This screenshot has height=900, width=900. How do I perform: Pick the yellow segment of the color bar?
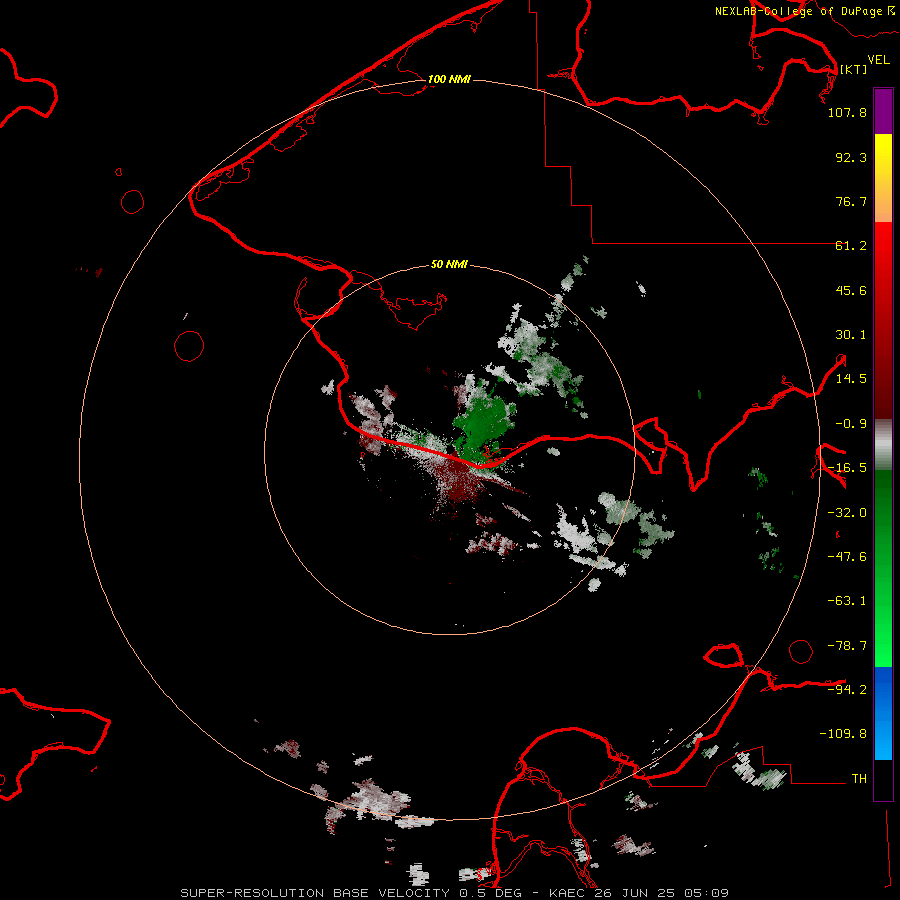[x=883, y=152]
